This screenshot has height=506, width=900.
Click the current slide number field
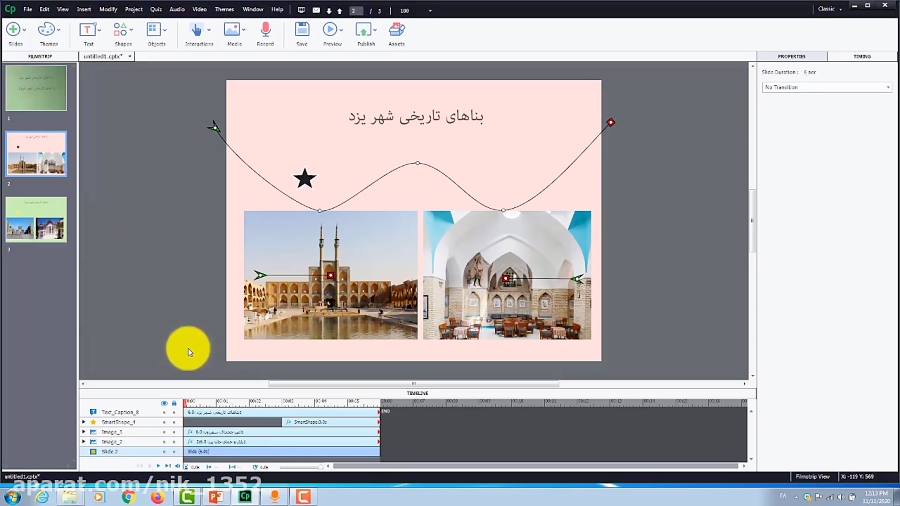click(x=356, y=11)
